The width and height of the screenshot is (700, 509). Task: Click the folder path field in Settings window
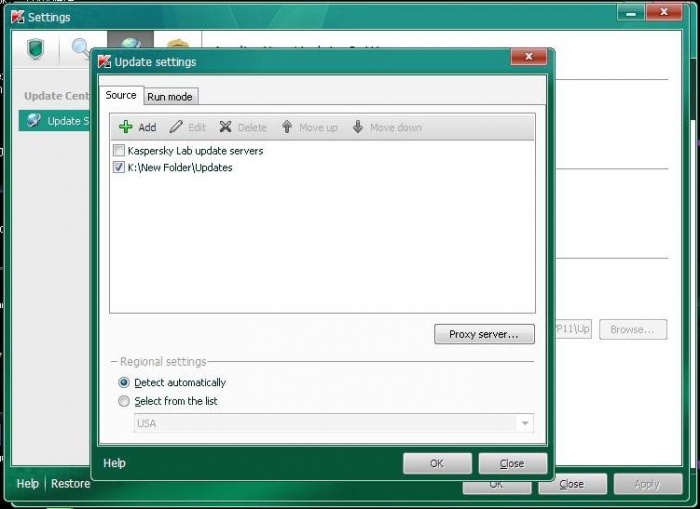[573, 330]
